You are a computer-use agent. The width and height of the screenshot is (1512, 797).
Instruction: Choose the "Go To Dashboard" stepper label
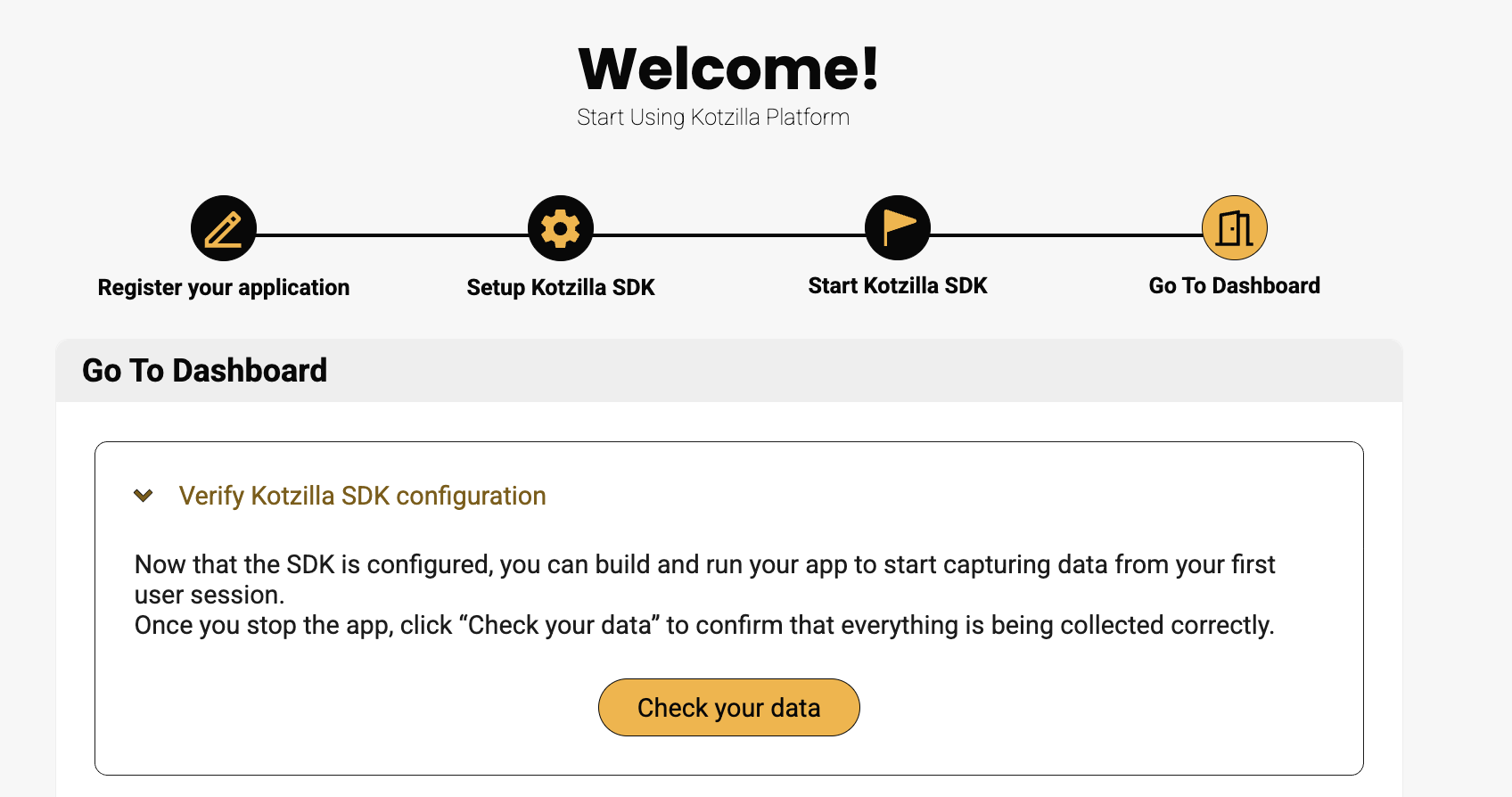(x=1235, y=285)
